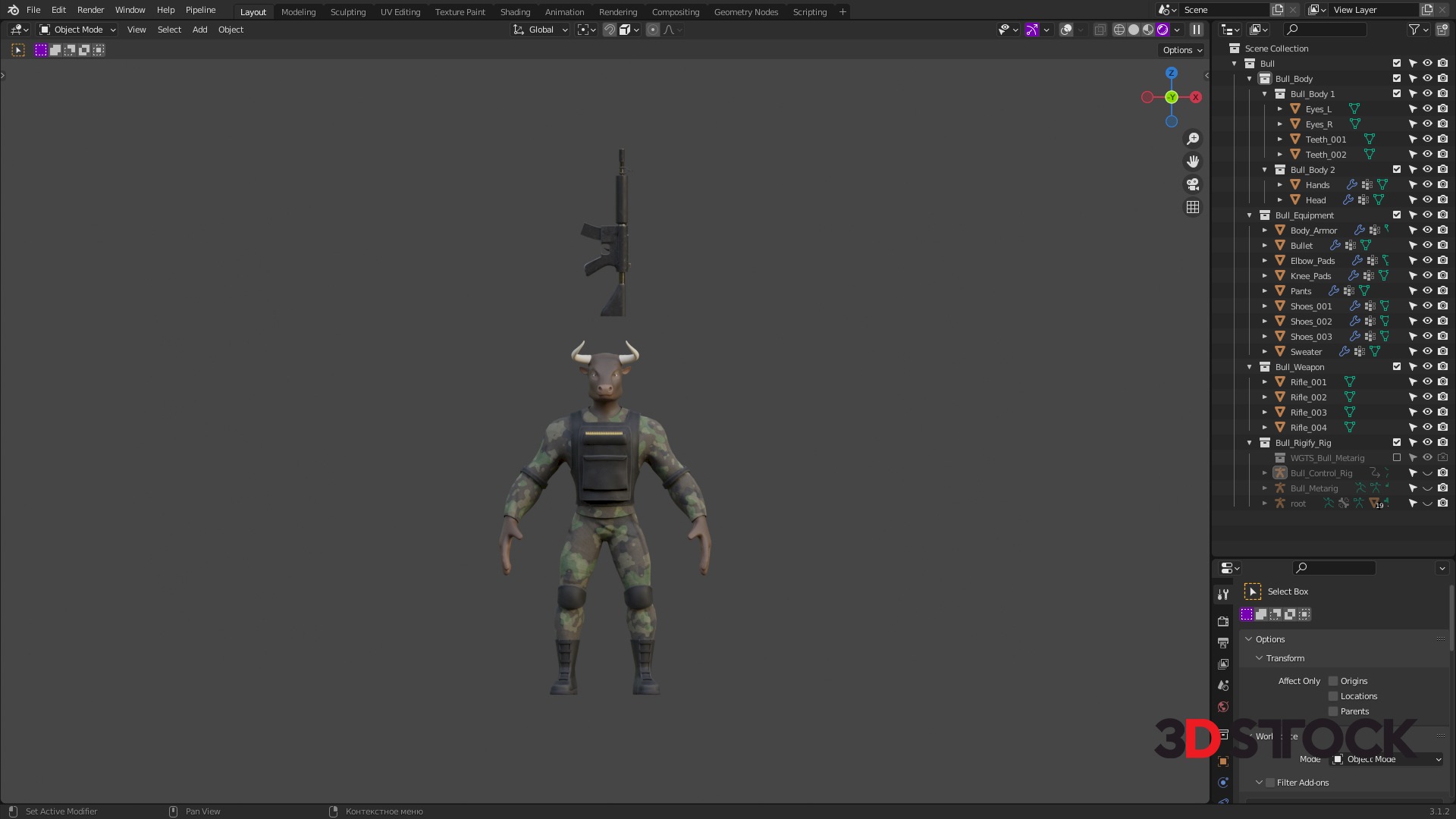Toggle X-ray display icon

1100,30
